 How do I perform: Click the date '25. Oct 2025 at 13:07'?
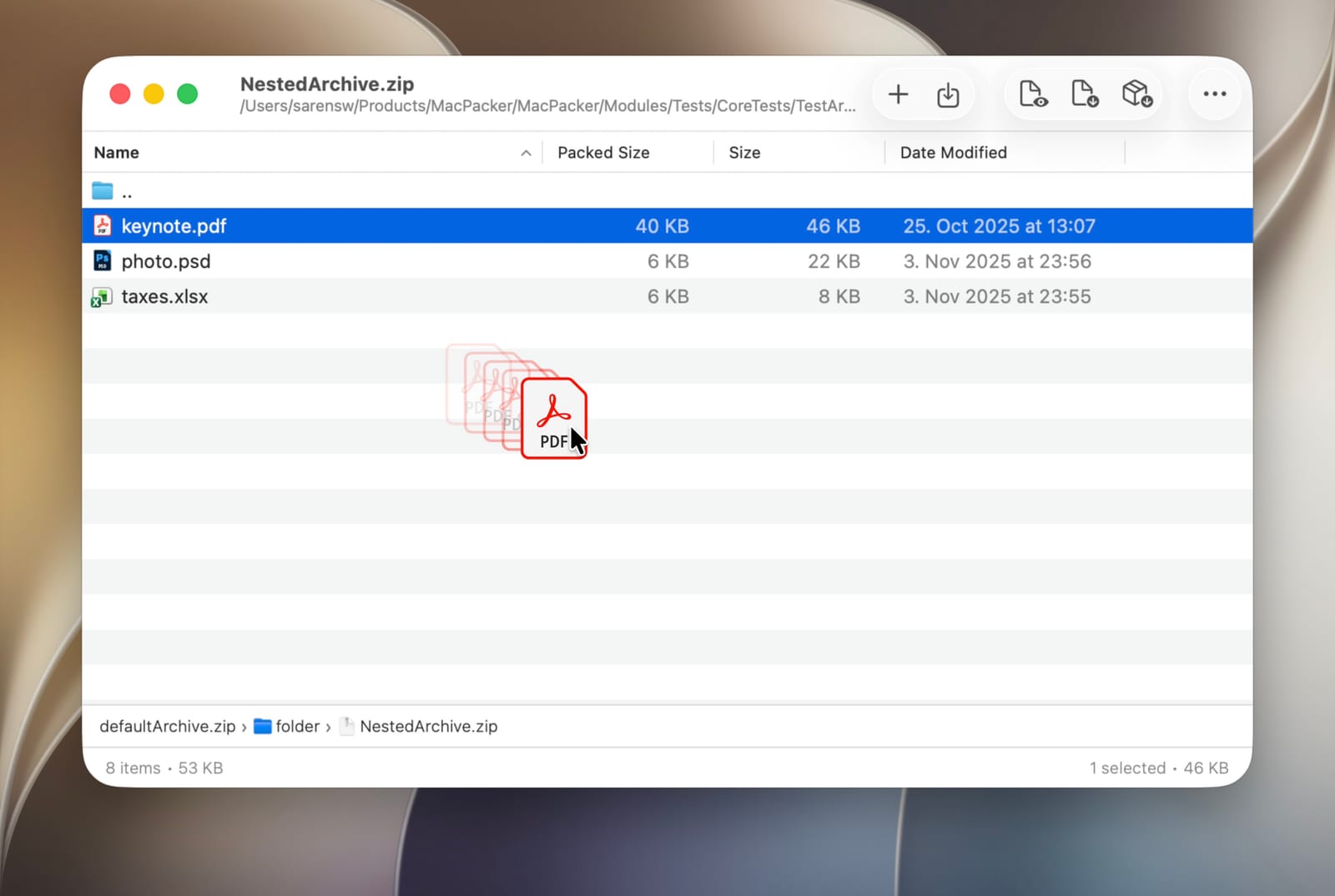(999, 226)
